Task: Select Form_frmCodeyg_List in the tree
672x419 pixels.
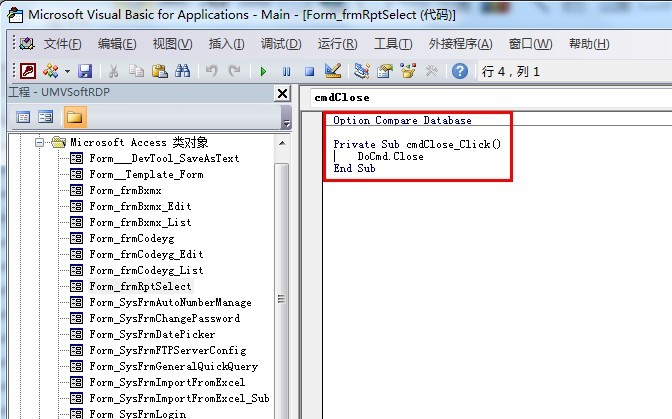Action: [146, 270]
